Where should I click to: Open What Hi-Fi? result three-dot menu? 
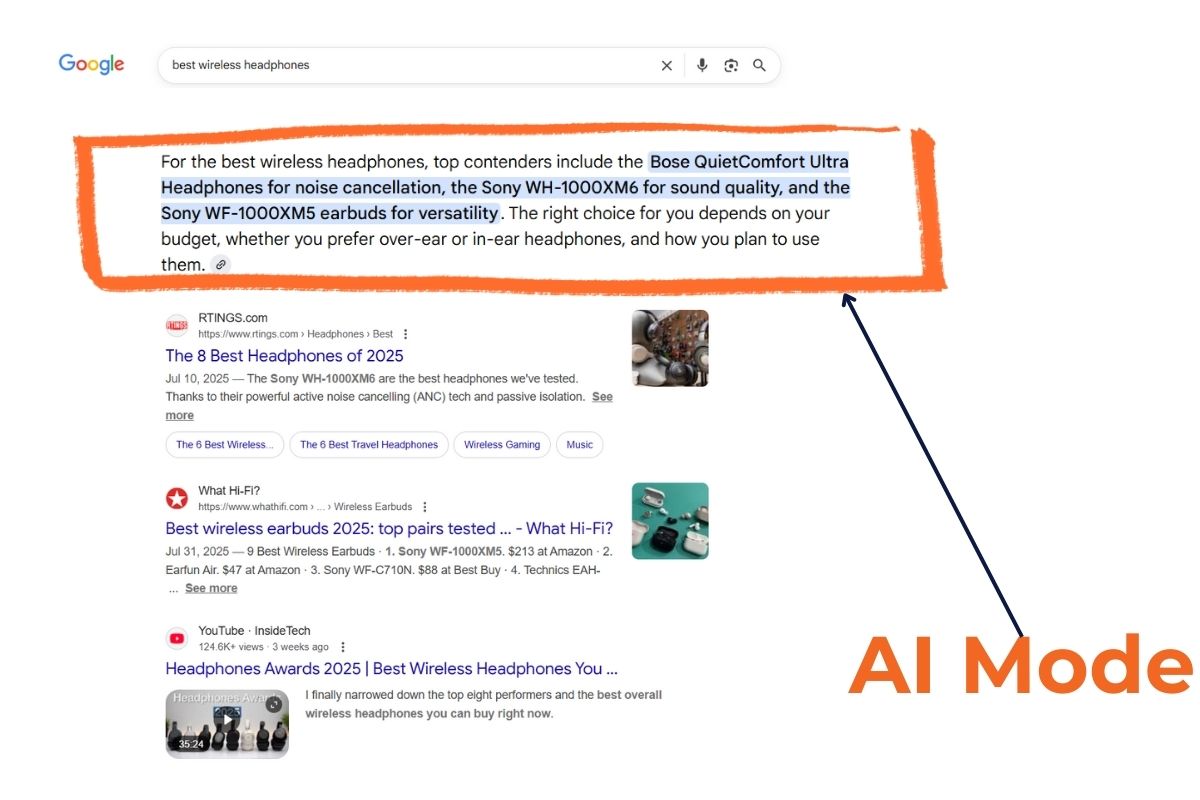424,507
